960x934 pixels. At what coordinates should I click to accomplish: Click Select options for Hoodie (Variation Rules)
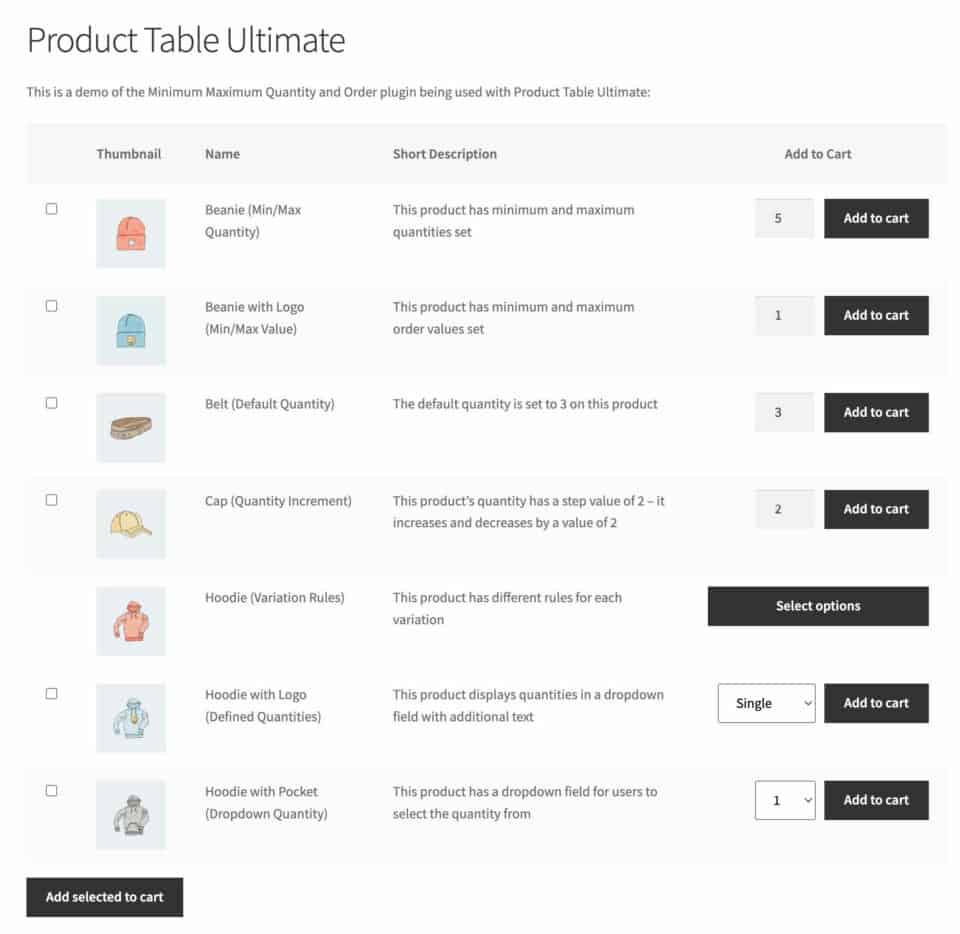pos(817,606)
